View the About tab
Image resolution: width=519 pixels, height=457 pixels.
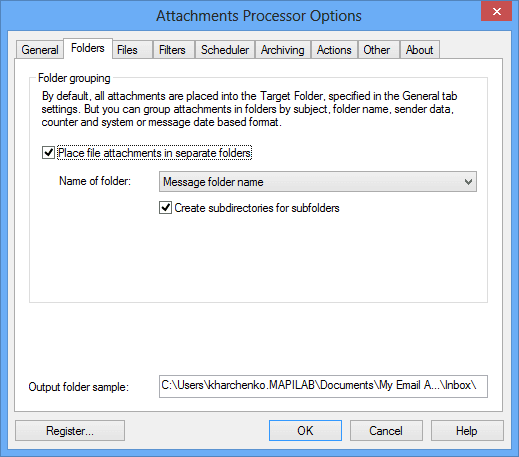[420, 50]
